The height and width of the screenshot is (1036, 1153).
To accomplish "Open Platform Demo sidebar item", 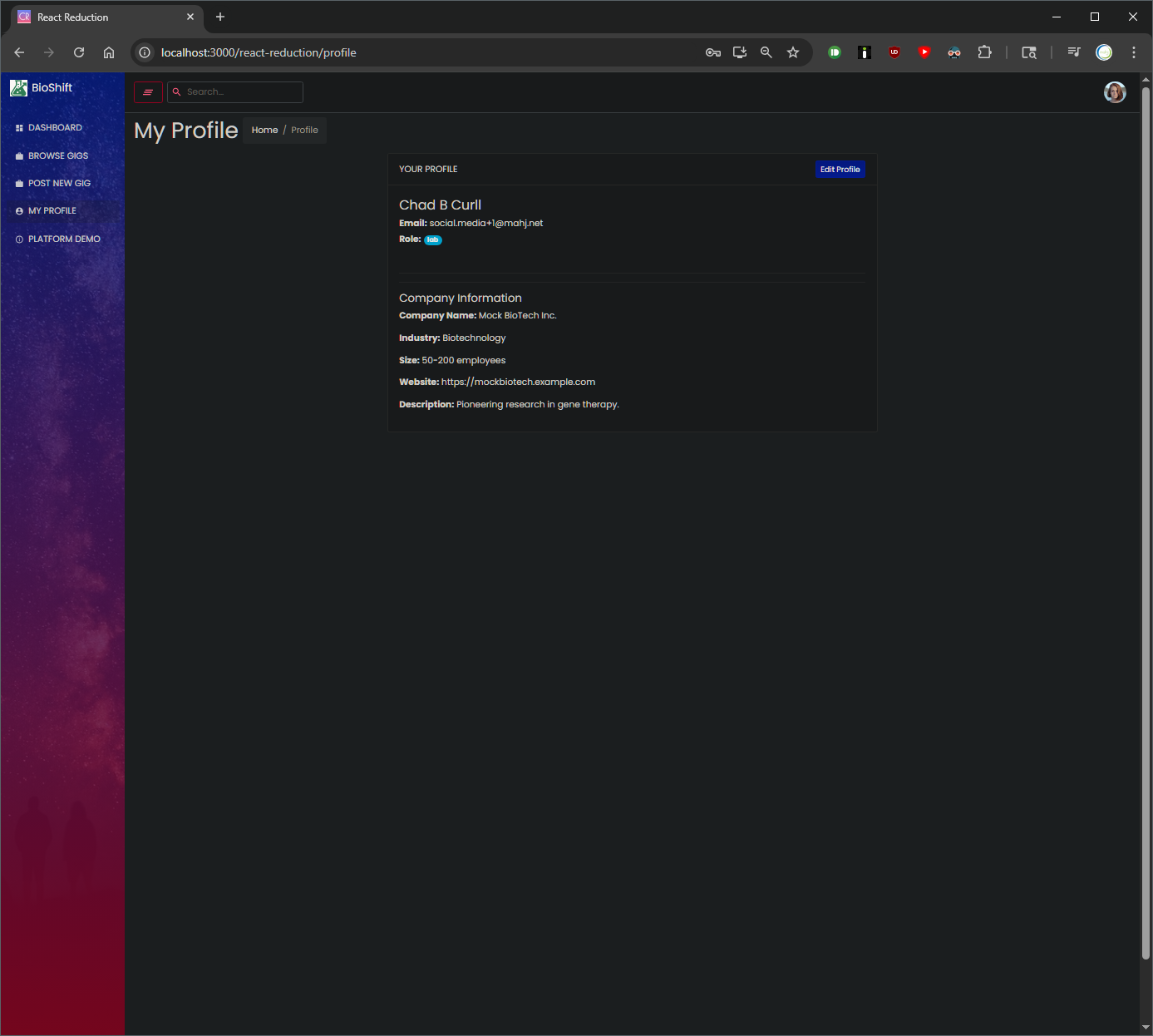I will [x=64, y=239].
